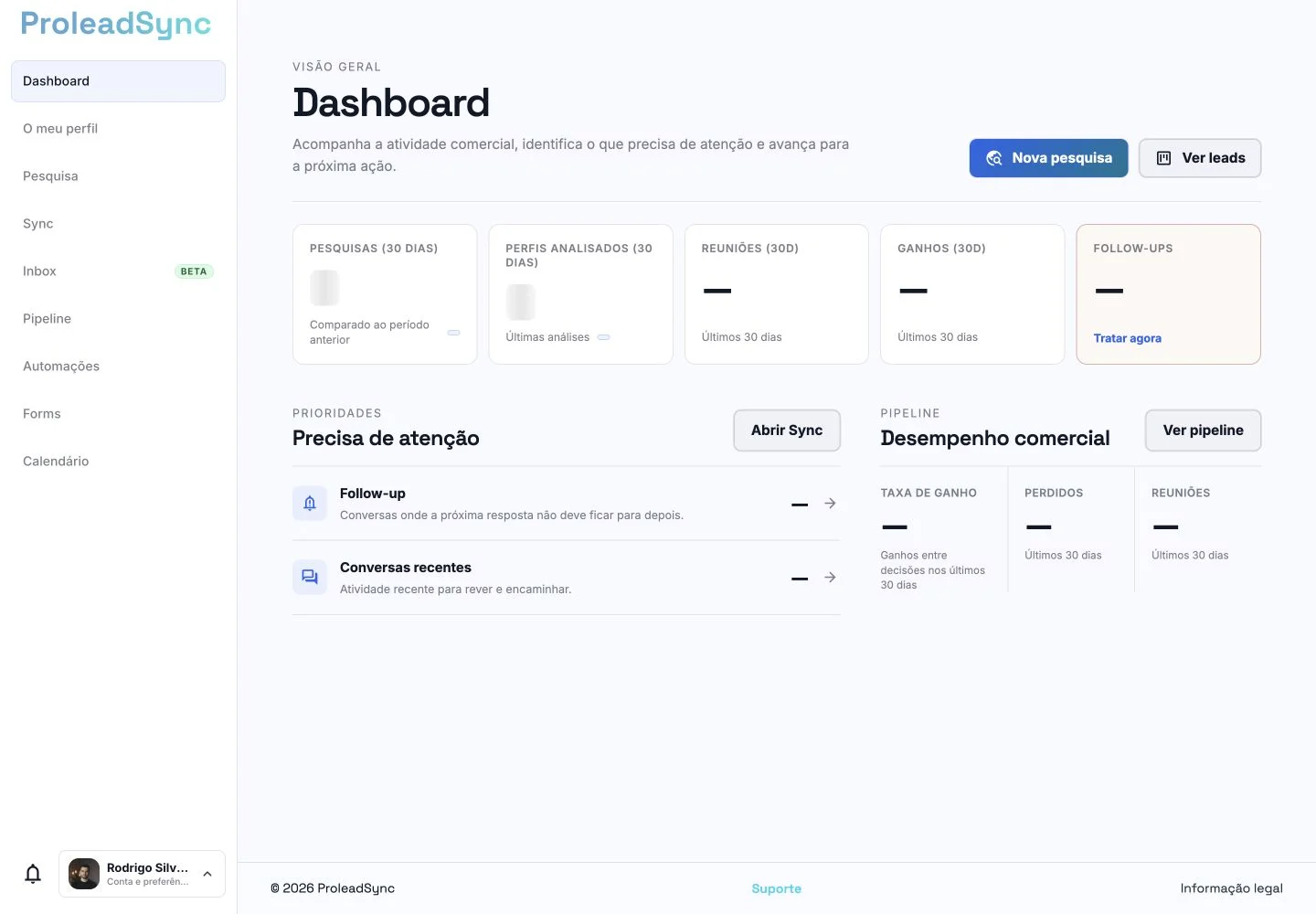Click the BETA badge next to Inbox

coord(194,271)
